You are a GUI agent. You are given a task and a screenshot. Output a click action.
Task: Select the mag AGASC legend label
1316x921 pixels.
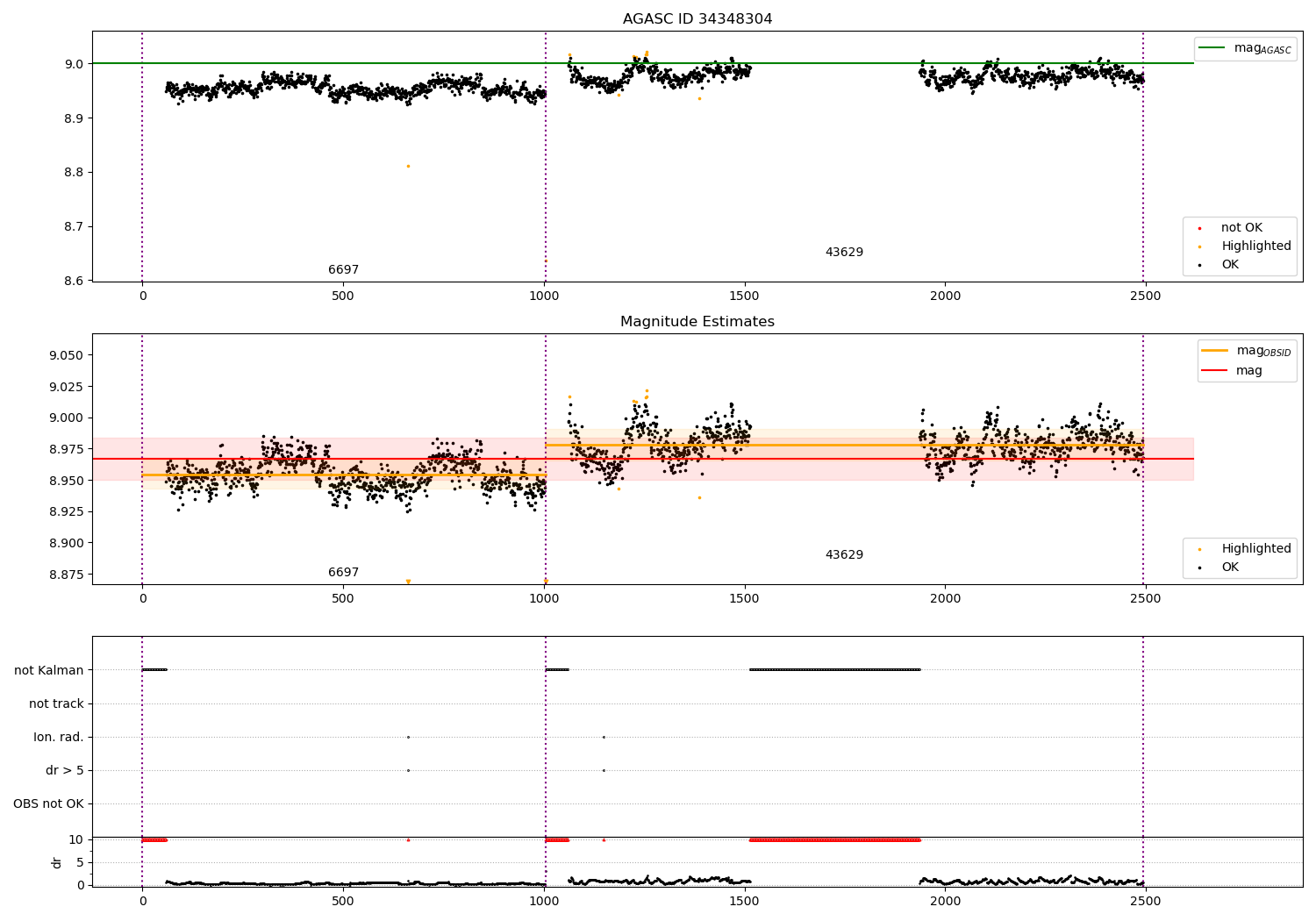click(x=1262, y=48)
